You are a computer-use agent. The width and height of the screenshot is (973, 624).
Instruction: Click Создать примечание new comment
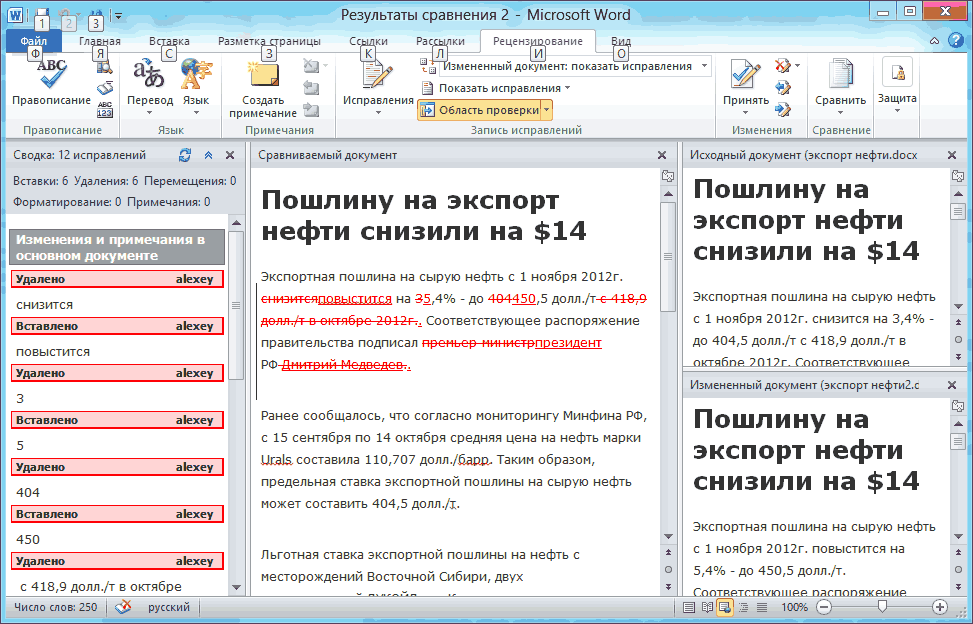tap(263, 89)
